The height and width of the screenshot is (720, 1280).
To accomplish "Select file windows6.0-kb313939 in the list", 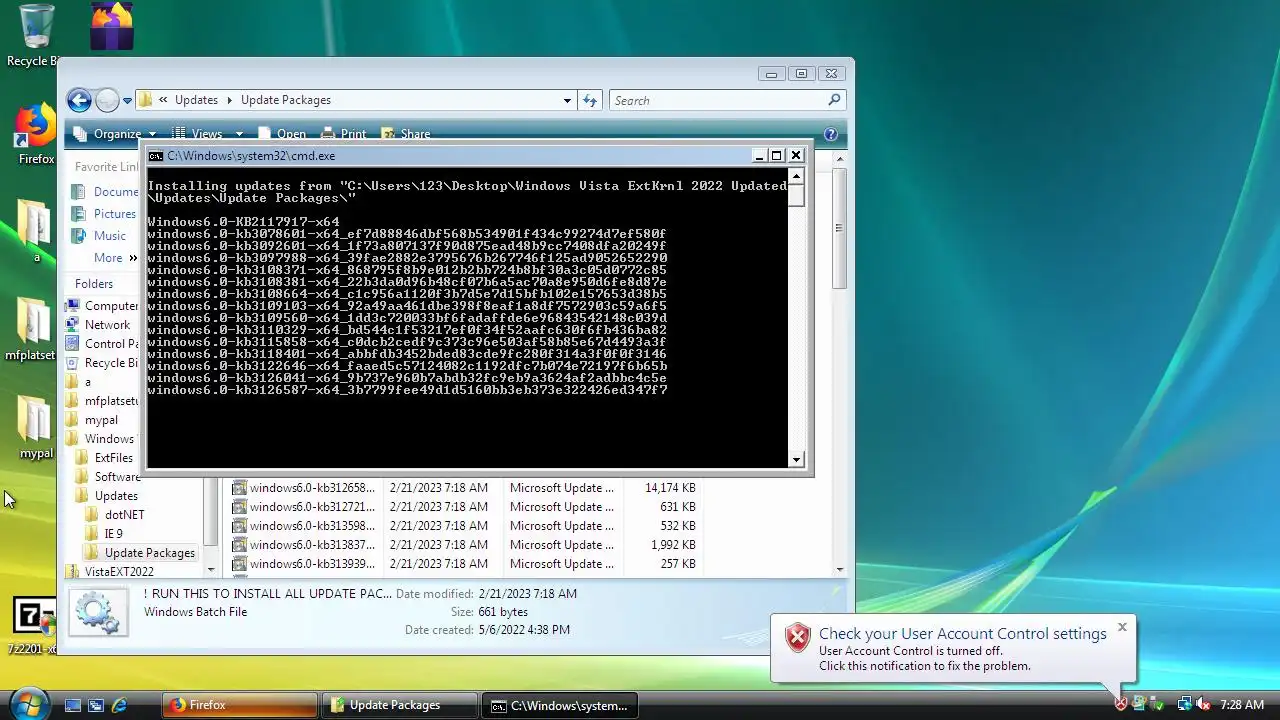I will (304, 564).
